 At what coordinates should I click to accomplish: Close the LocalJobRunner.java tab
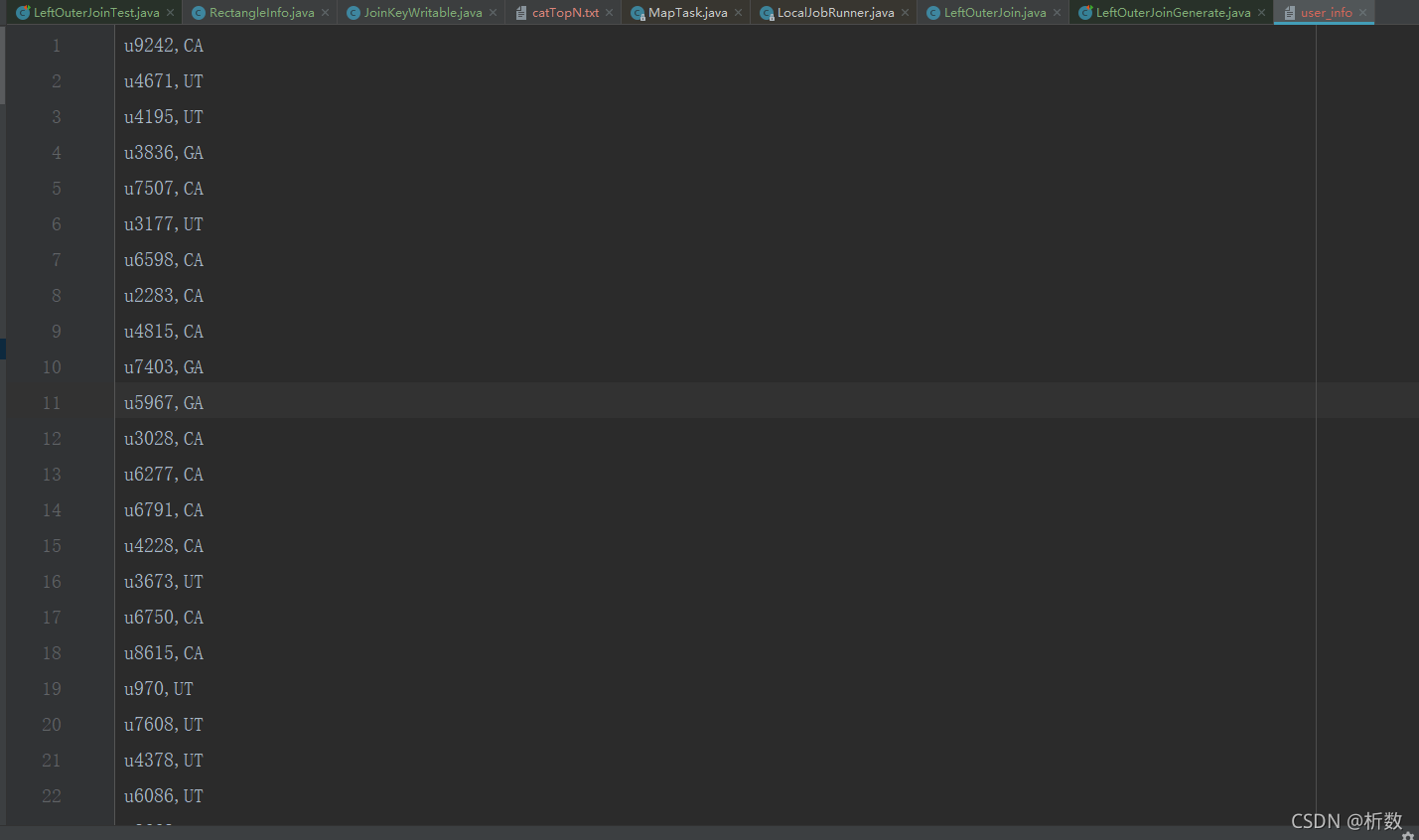point(905,13)
